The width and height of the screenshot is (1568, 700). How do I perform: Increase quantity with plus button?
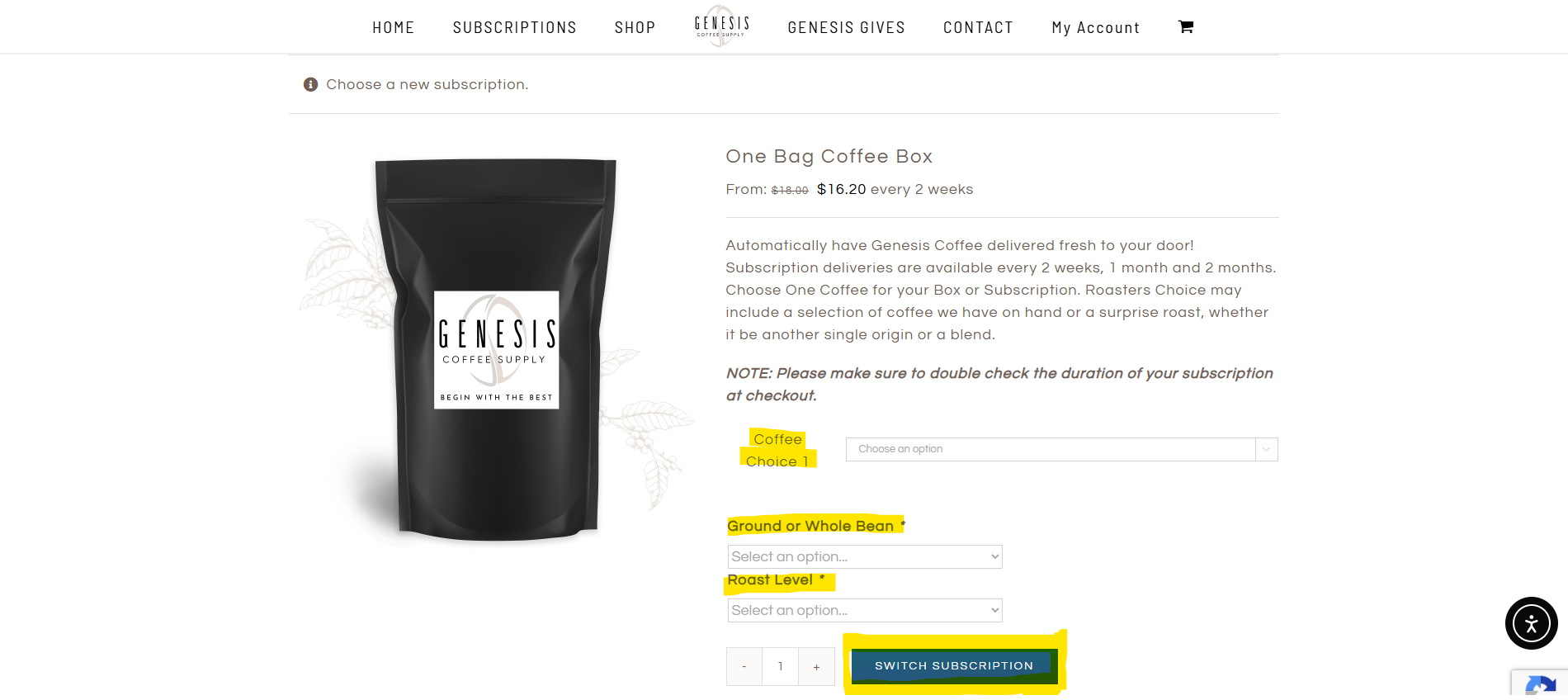(817, 666)
